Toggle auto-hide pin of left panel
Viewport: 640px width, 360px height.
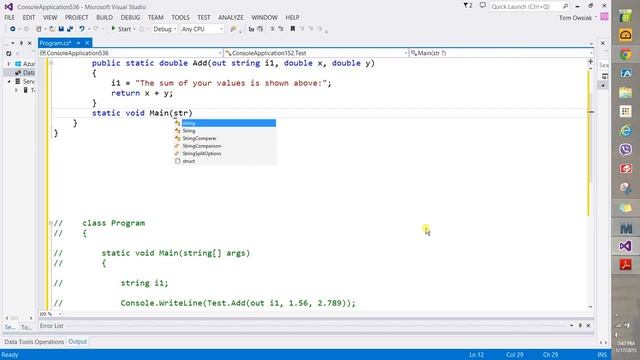point(21,43)
